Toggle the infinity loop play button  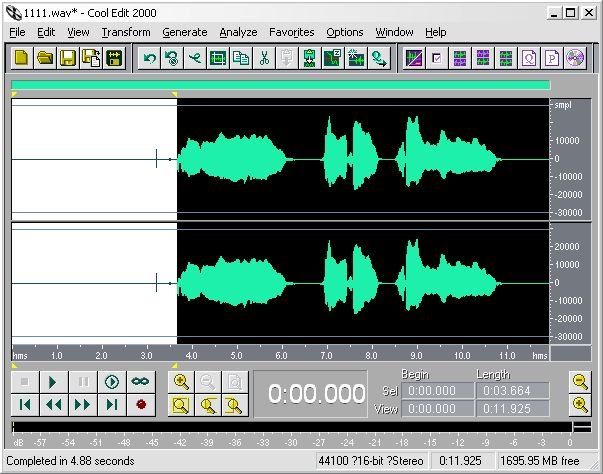coord(141,382)
